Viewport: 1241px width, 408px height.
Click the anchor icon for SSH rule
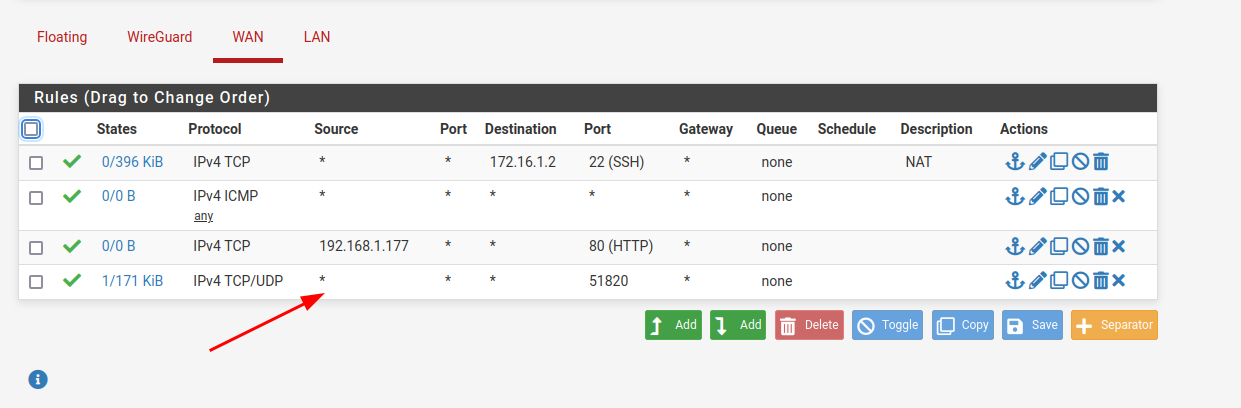pyautogui.click(x=1014, y=162)
